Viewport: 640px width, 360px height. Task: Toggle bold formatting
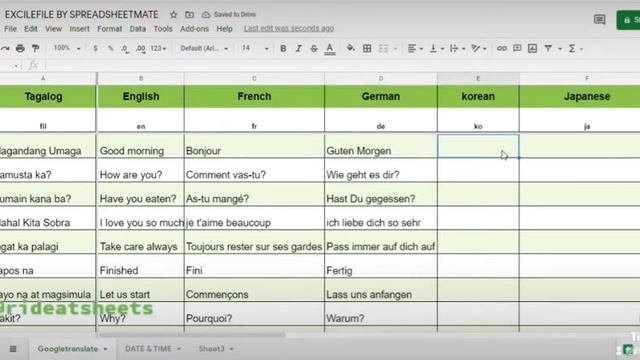283,49
